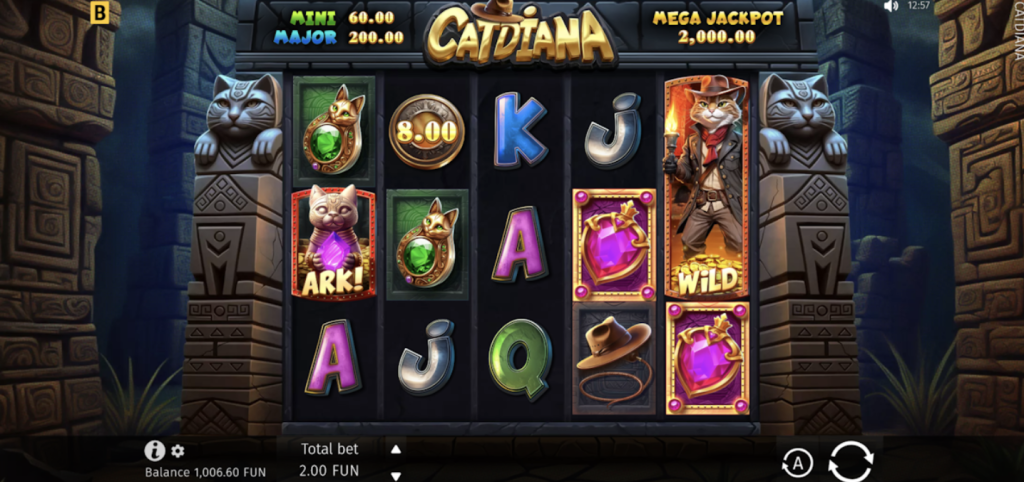Viewport: 1024px width, 482px height.
Task: Open the settings gear icon
Action: point(178,451)
